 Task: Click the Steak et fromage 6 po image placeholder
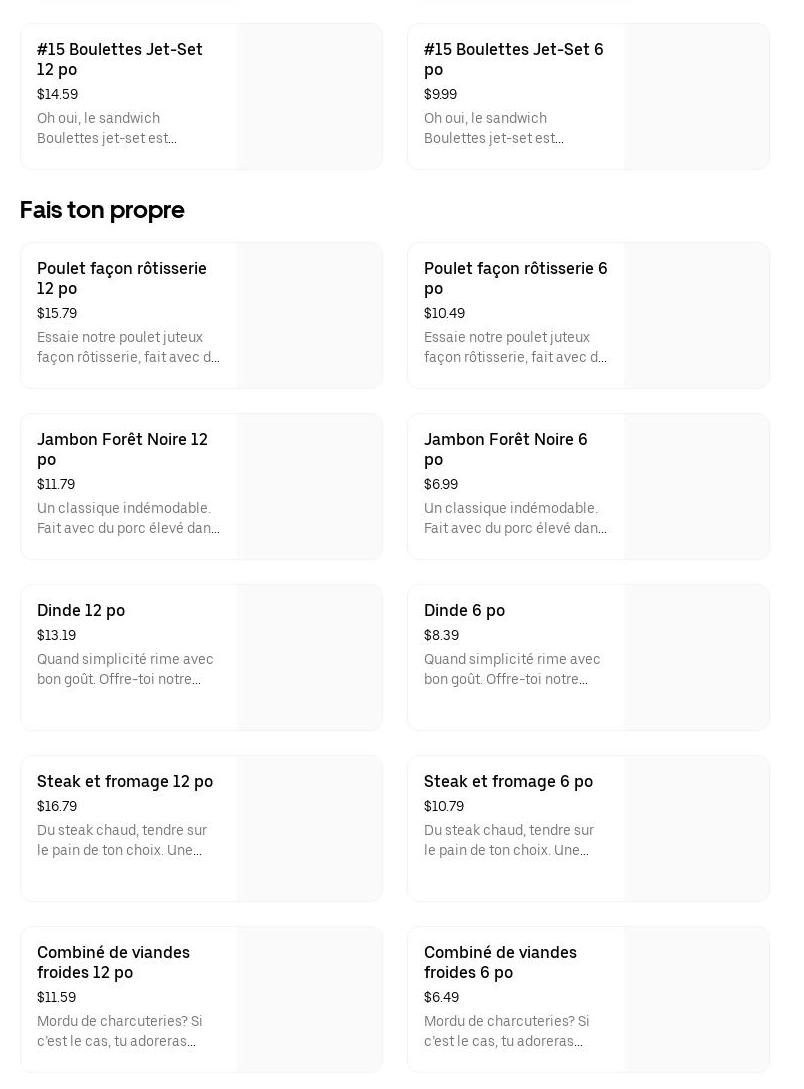(x=697, y=829)
